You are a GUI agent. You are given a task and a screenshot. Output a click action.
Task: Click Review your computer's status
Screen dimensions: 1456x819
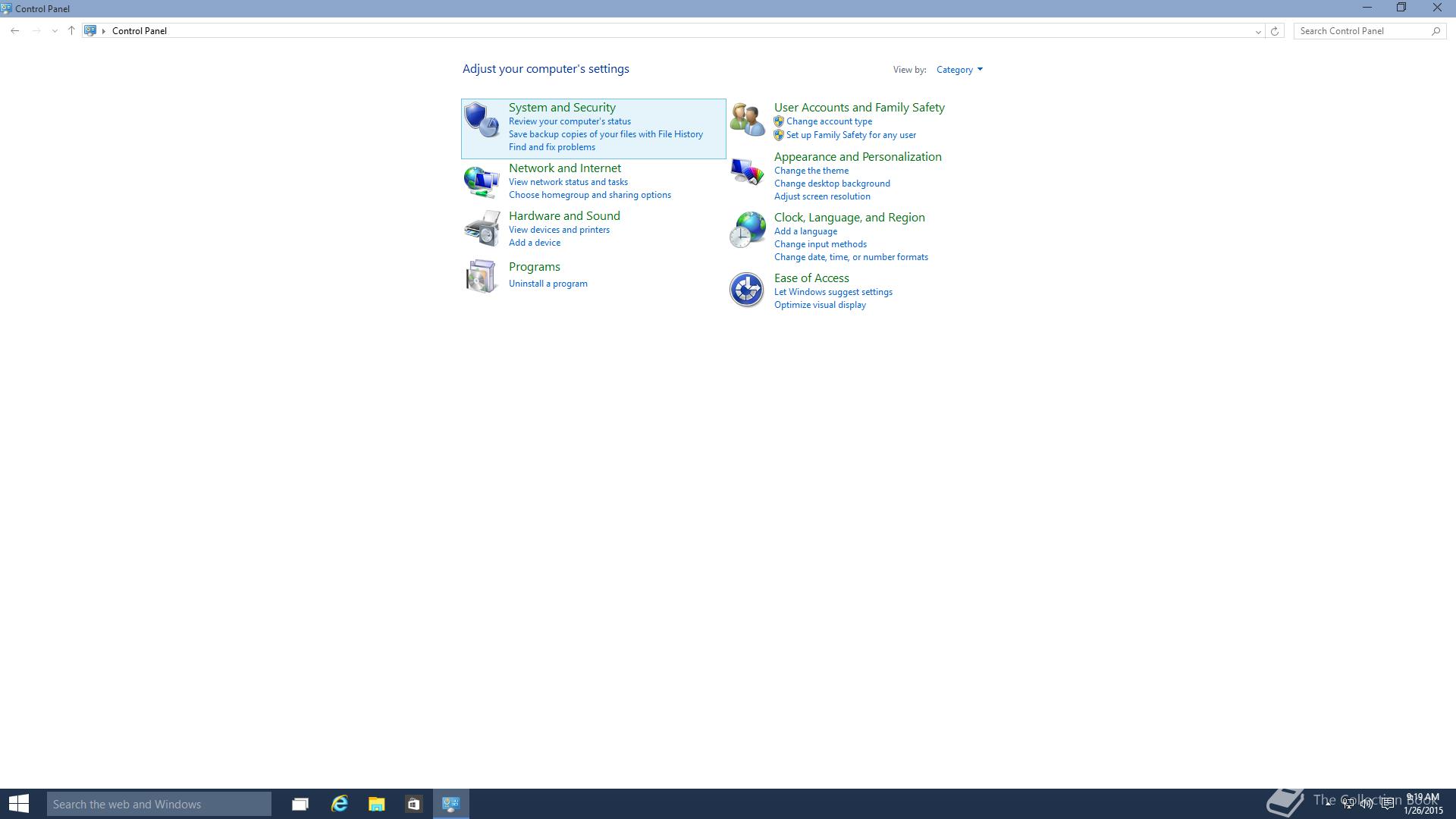[570, 121]
